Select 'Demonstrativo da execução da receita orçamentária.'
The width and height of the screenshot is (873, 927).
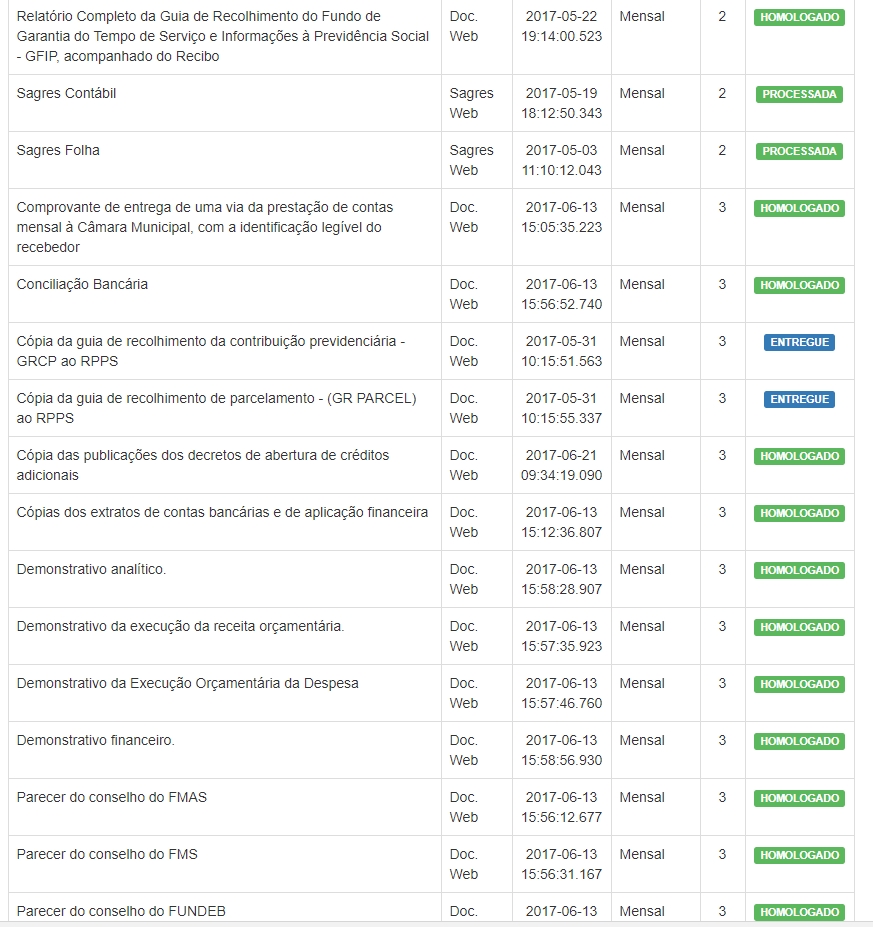[x=180, y=626]
